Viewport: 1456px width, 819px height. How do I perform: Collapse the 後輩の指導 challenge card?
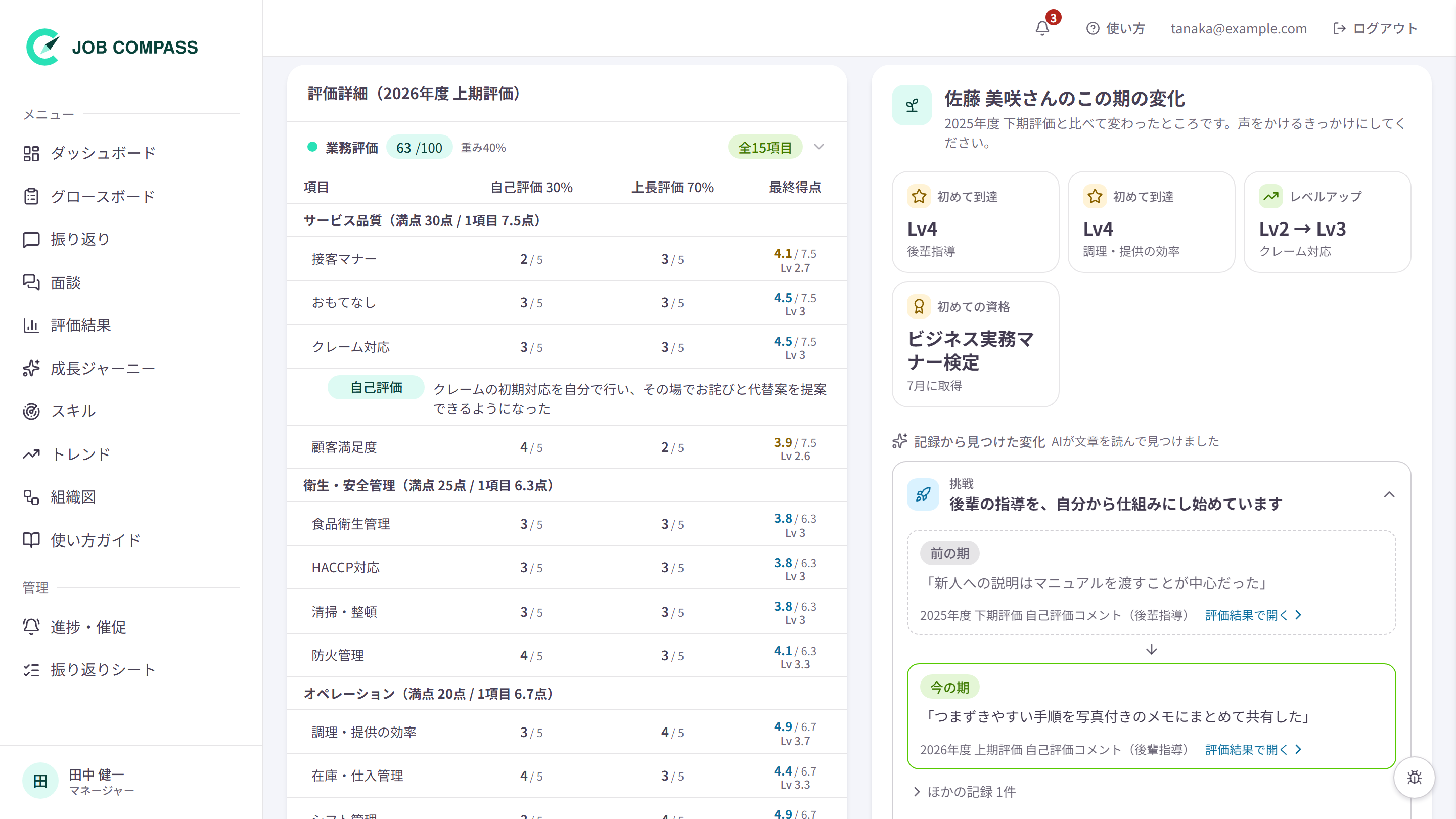tap(1389, 494)
